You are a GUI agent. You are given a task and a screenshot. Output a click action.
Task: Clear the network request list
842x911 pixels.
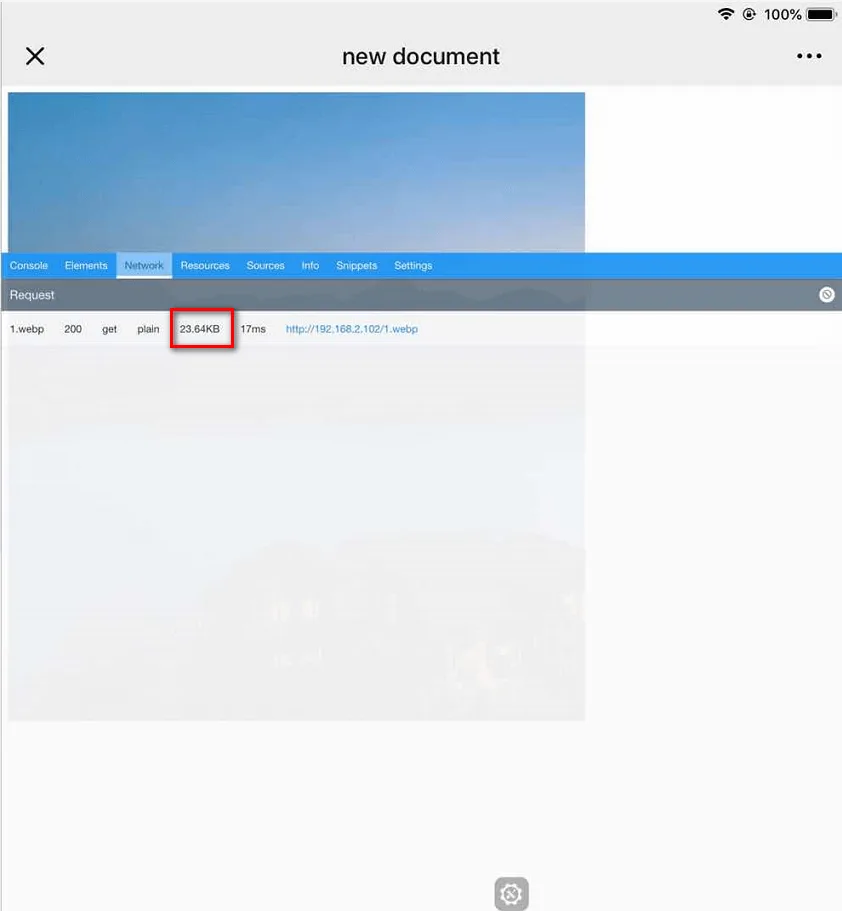826,295
